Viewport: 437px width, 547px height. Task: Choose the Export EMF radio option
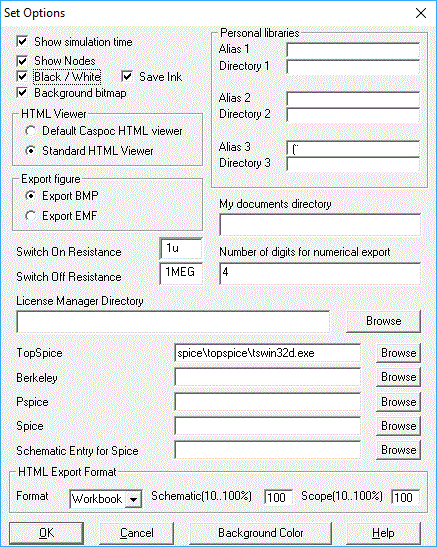(31, 216)
